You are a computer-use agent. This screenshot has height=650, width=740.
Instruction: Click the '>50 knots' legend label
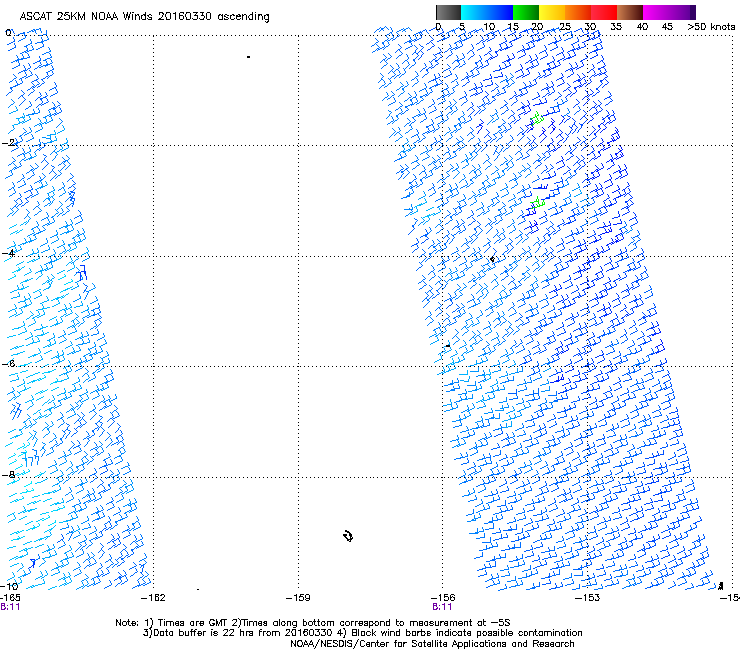[x=711, y=27]
